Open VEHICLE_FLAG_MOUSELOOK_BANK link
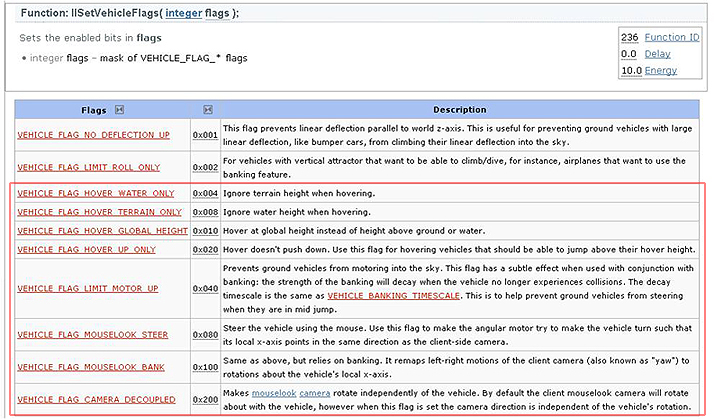Viewport: 714px width, 419px height. click(x=91, y=368)
